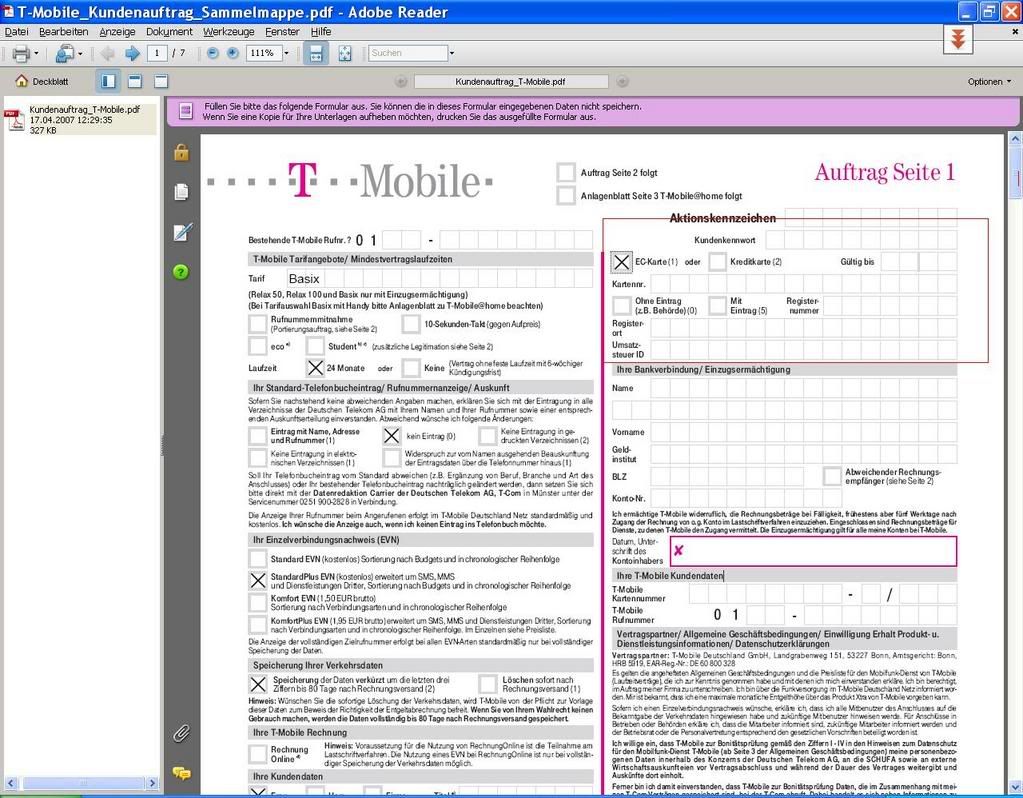Open the Bearbeiten menu
This screenshot has width=1023, height=798.
coord(63,31)
